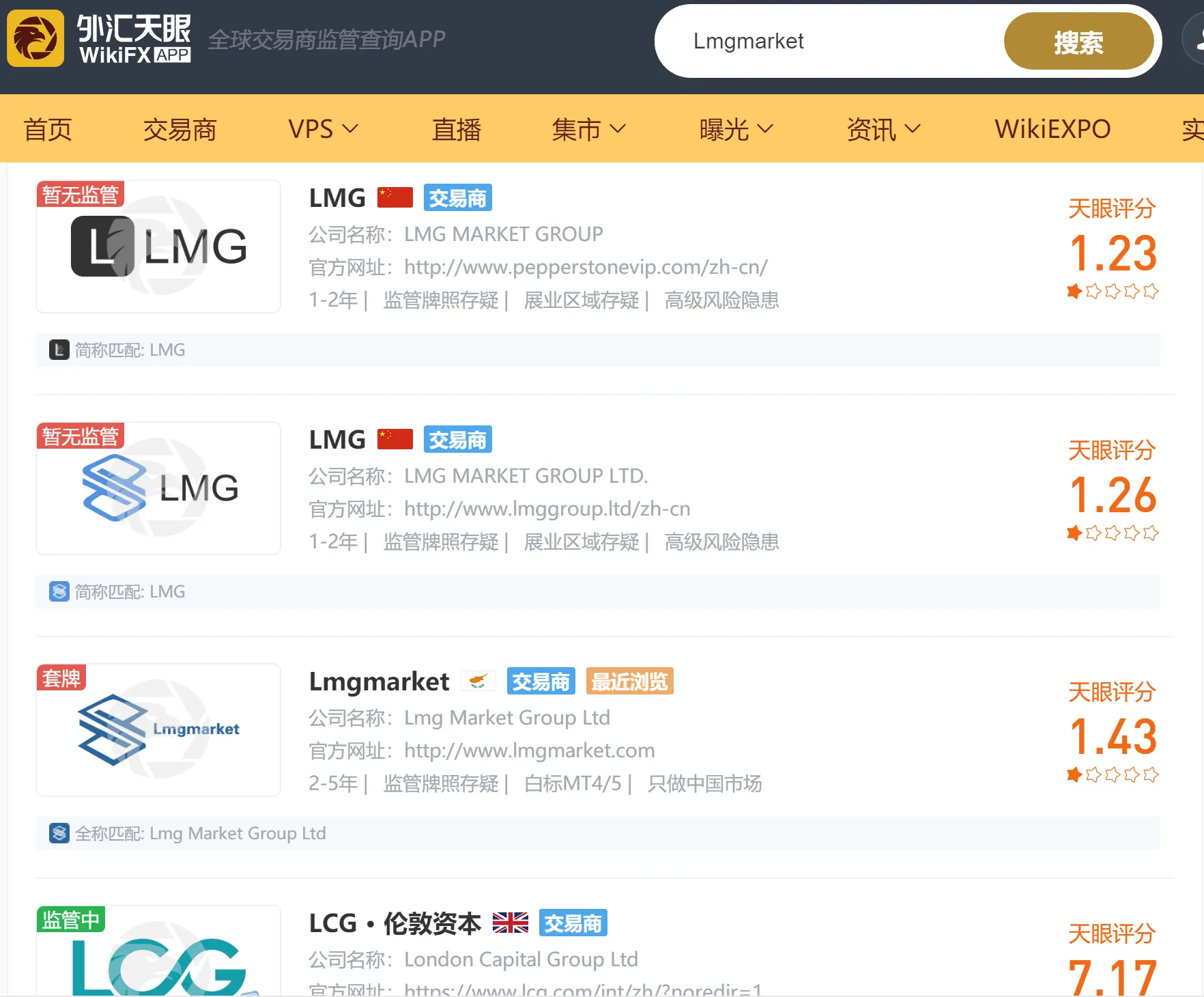Viewport: 1204px width, 997px height.
Task: Click small blue icon beside second 简称匹配
Action: point(59,591)
